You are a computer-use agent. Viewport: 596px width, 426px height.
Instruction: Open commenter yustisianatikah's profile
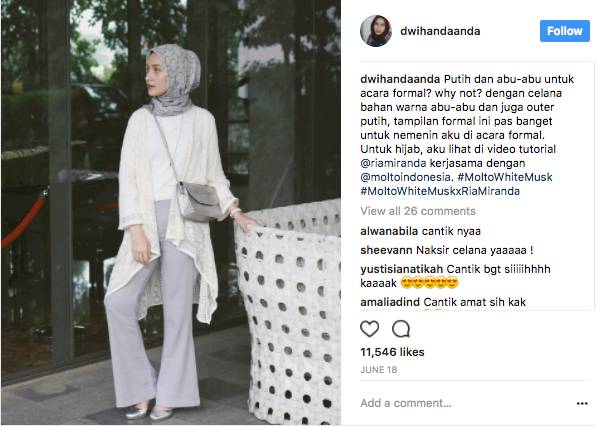point(402,269)
